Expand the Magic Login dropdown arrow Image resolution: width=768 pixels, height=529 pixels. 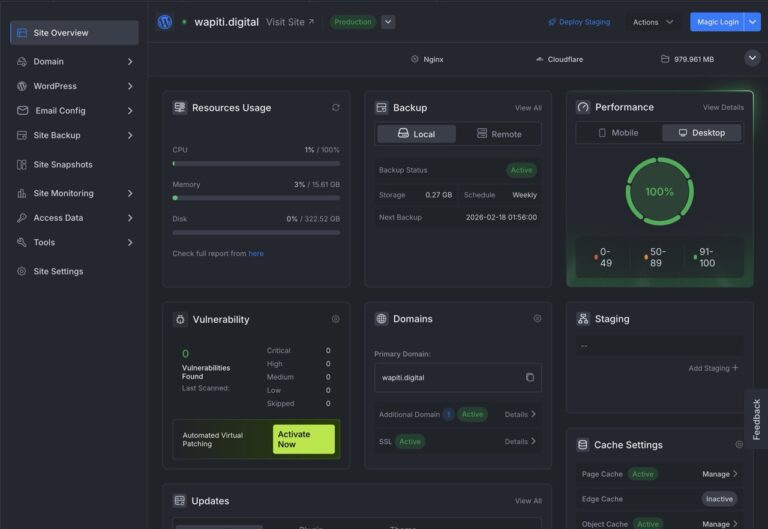point(752,22)
